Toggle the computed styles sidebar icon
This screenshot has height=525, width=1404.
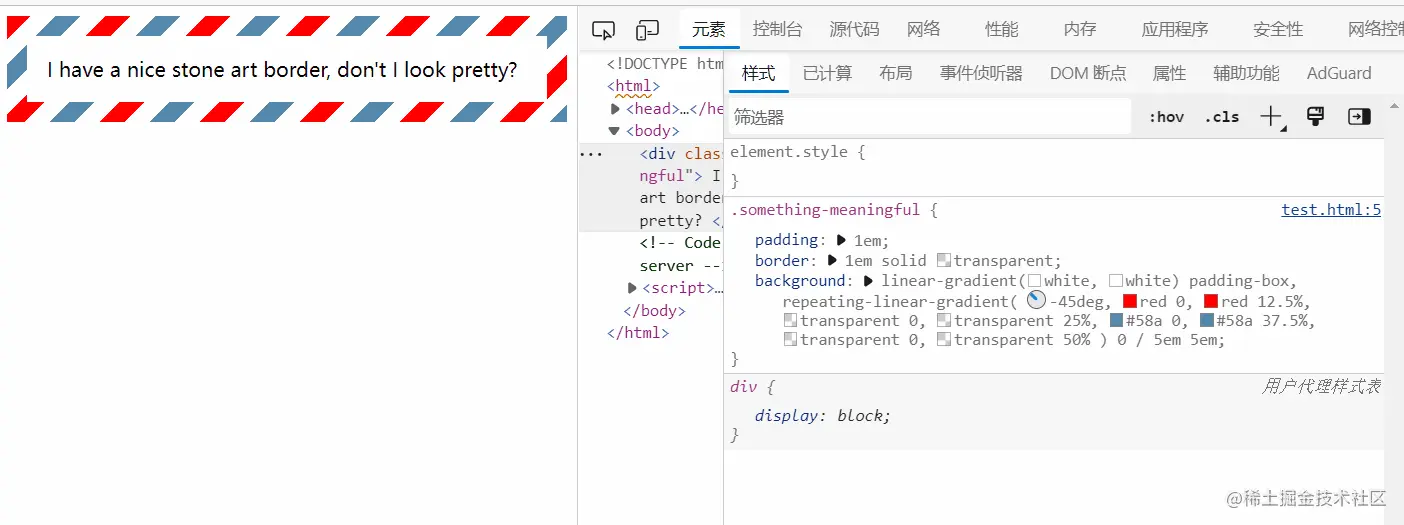pyautogui.click(x=1359, y=117)
